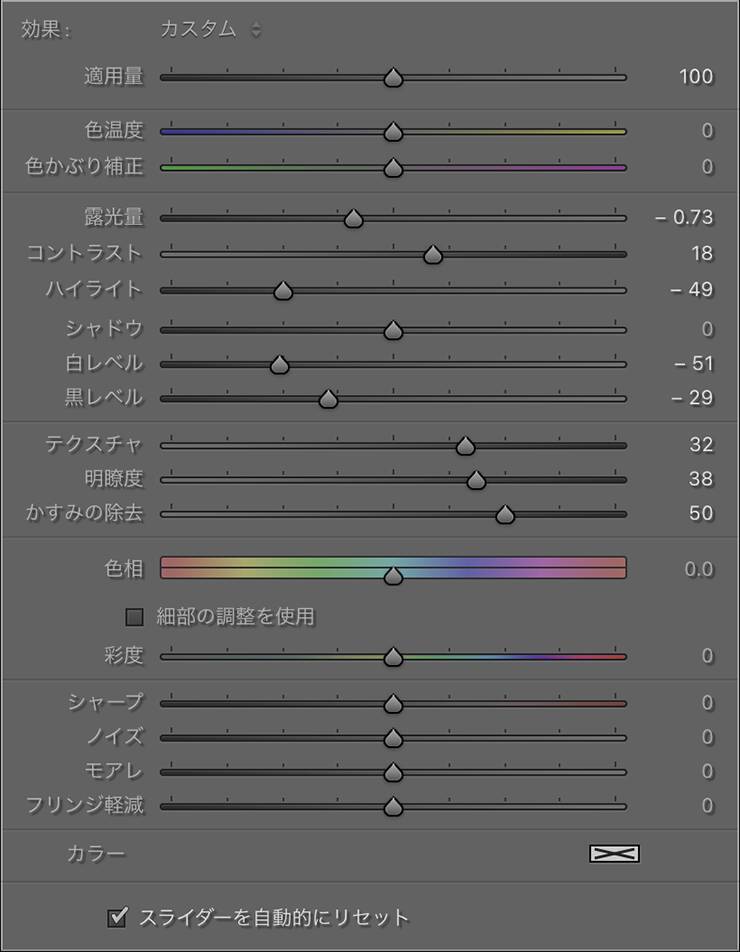The height and width of the screenshot is (952, 740).
Task: Click the 色温度 slider handle
Action: tap(393, 132)
